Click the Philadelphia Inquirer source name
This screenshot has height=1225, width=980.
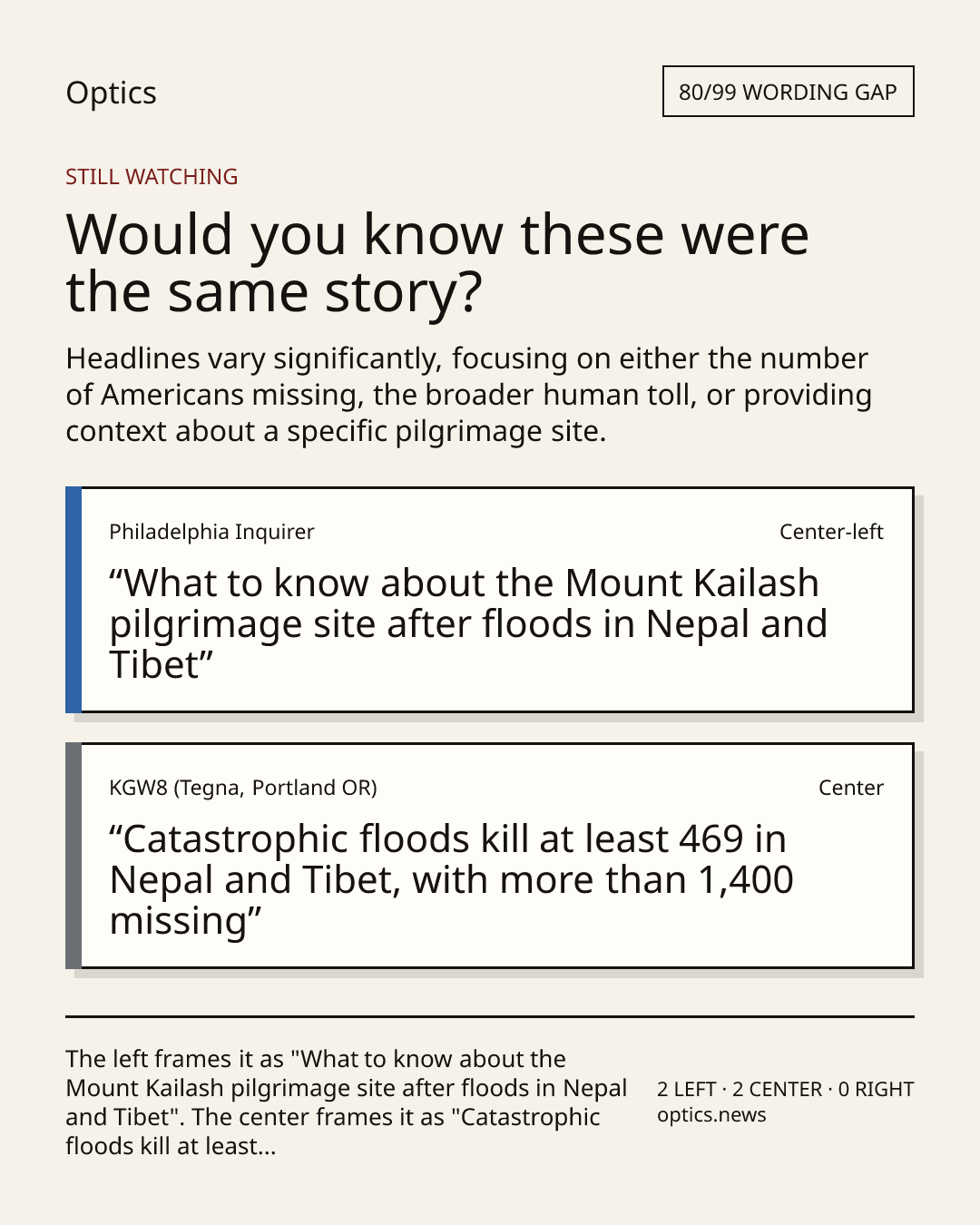tap(211, 532)
